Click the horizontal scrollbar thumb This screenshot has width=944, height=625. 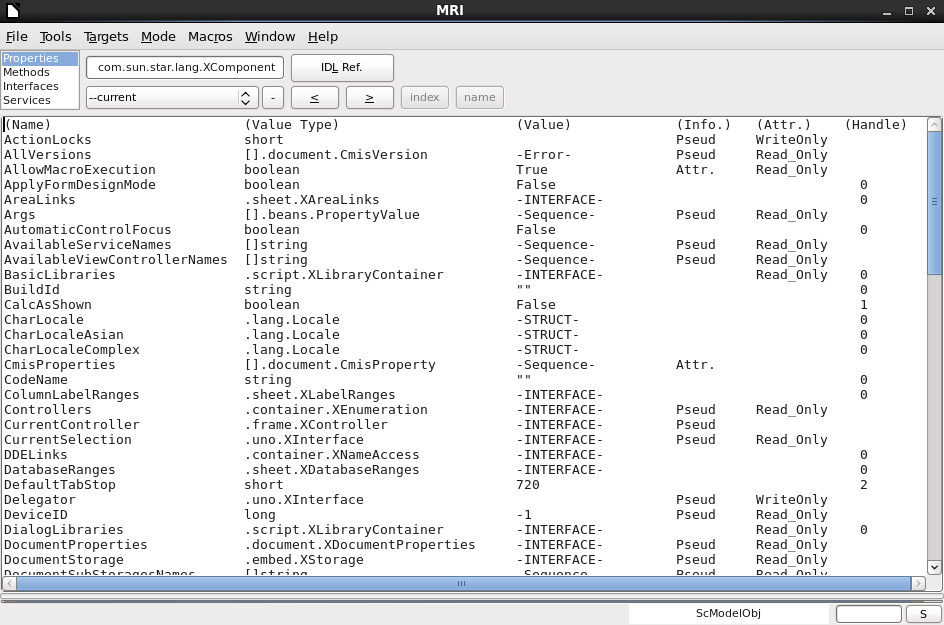tap(462, 583)
